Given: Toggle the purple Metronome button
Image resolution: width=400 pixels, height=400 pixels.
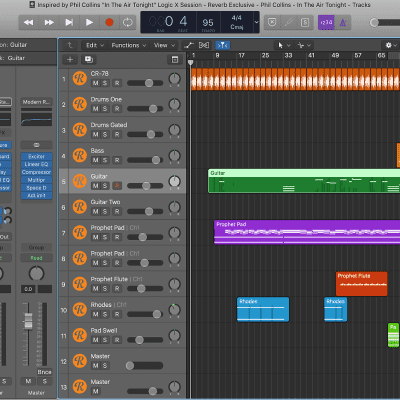Looking at the screenshot, I should [343, 22].
